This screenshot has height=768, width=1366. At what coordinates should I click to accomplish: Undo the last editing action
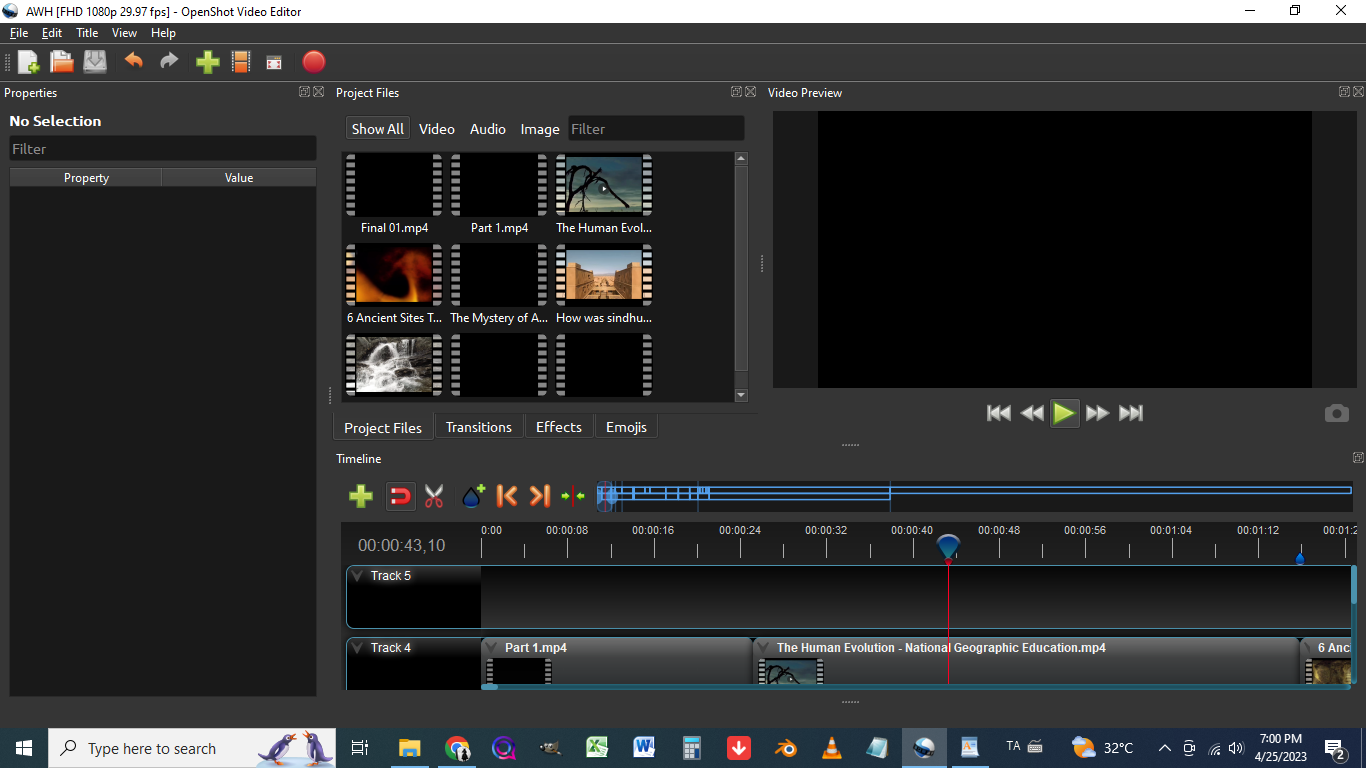pos(133,61)
